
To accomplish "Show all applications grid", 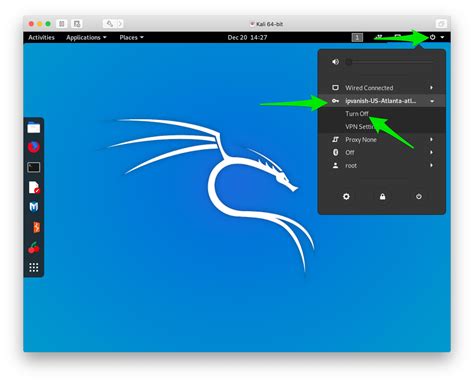I will [34, 267].
